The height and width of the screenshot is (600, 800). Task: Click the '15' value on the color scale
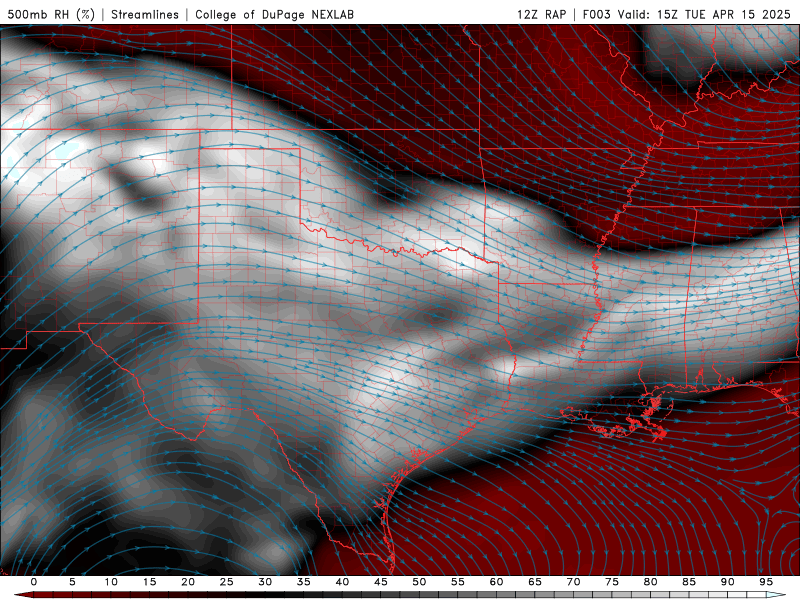coord(149,582)
